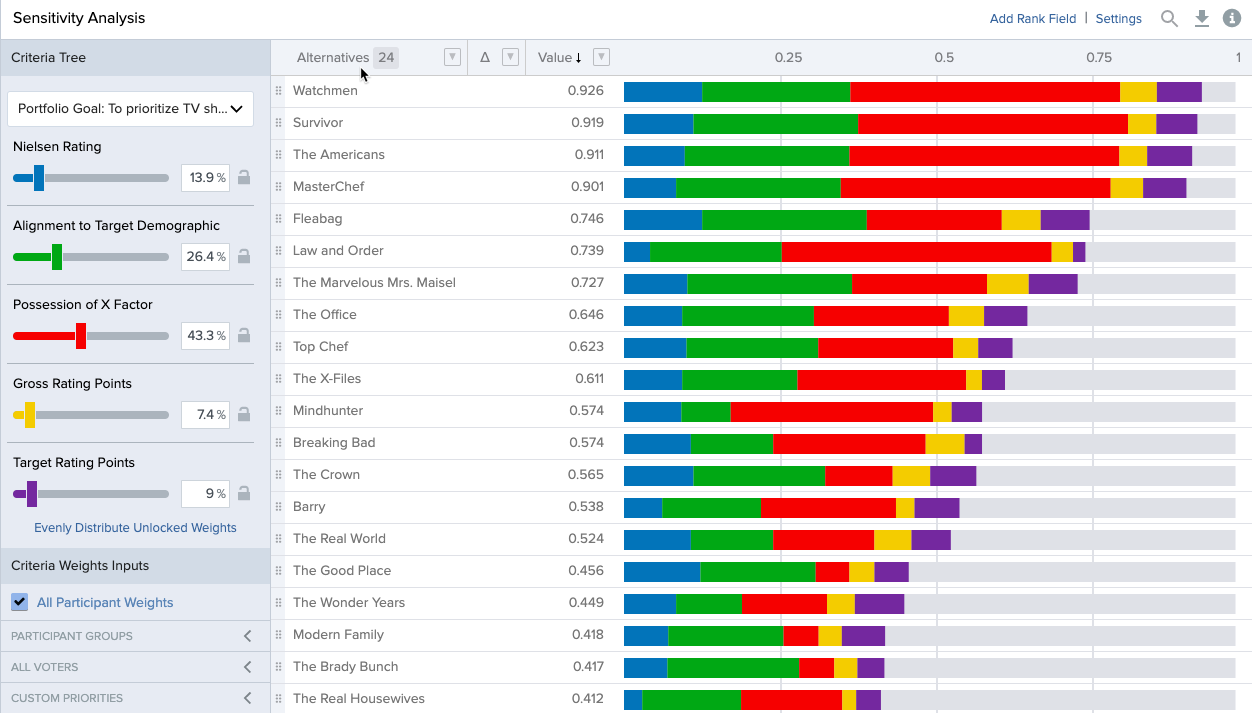Click The Wonder Years alternative
This screenshot has width=1252, height=713.
tap(349, 603)
